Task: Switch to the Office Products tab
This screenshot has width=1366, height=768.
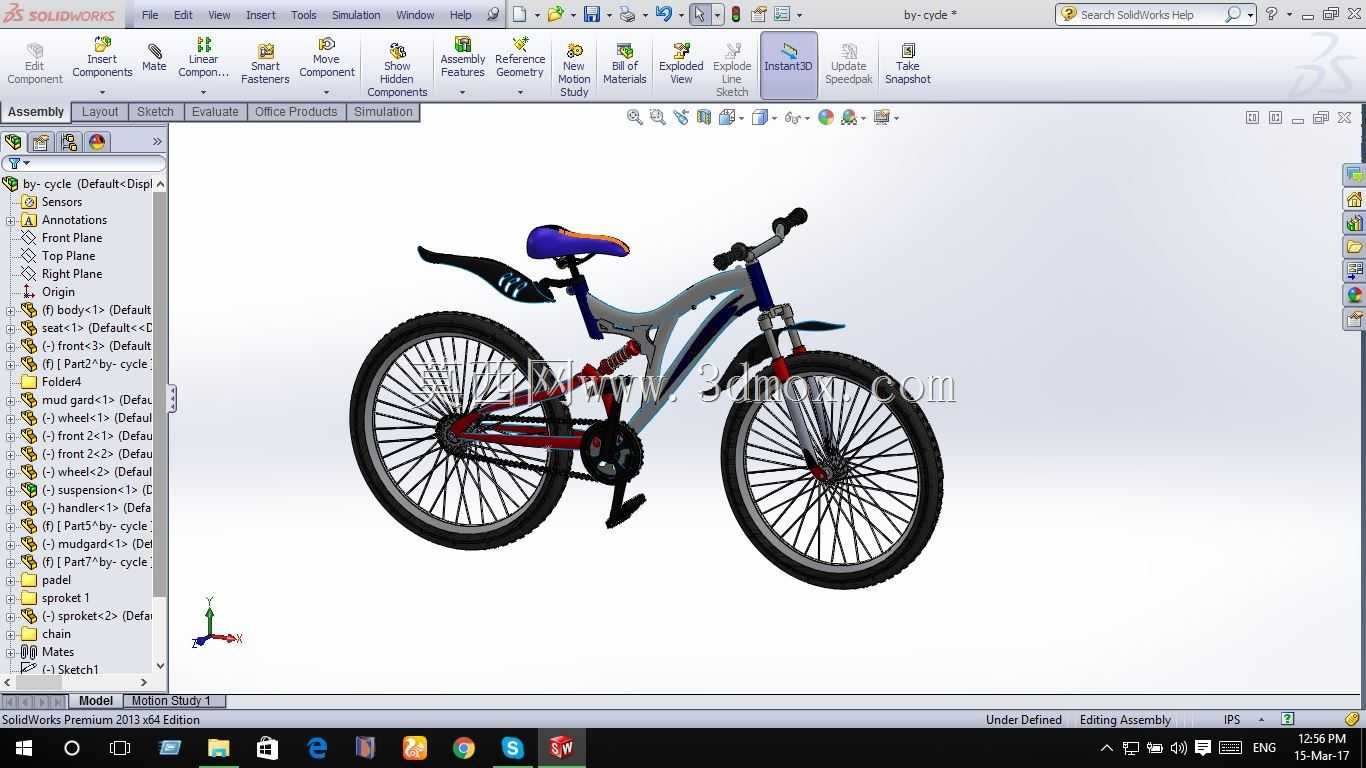Action: 296,112
